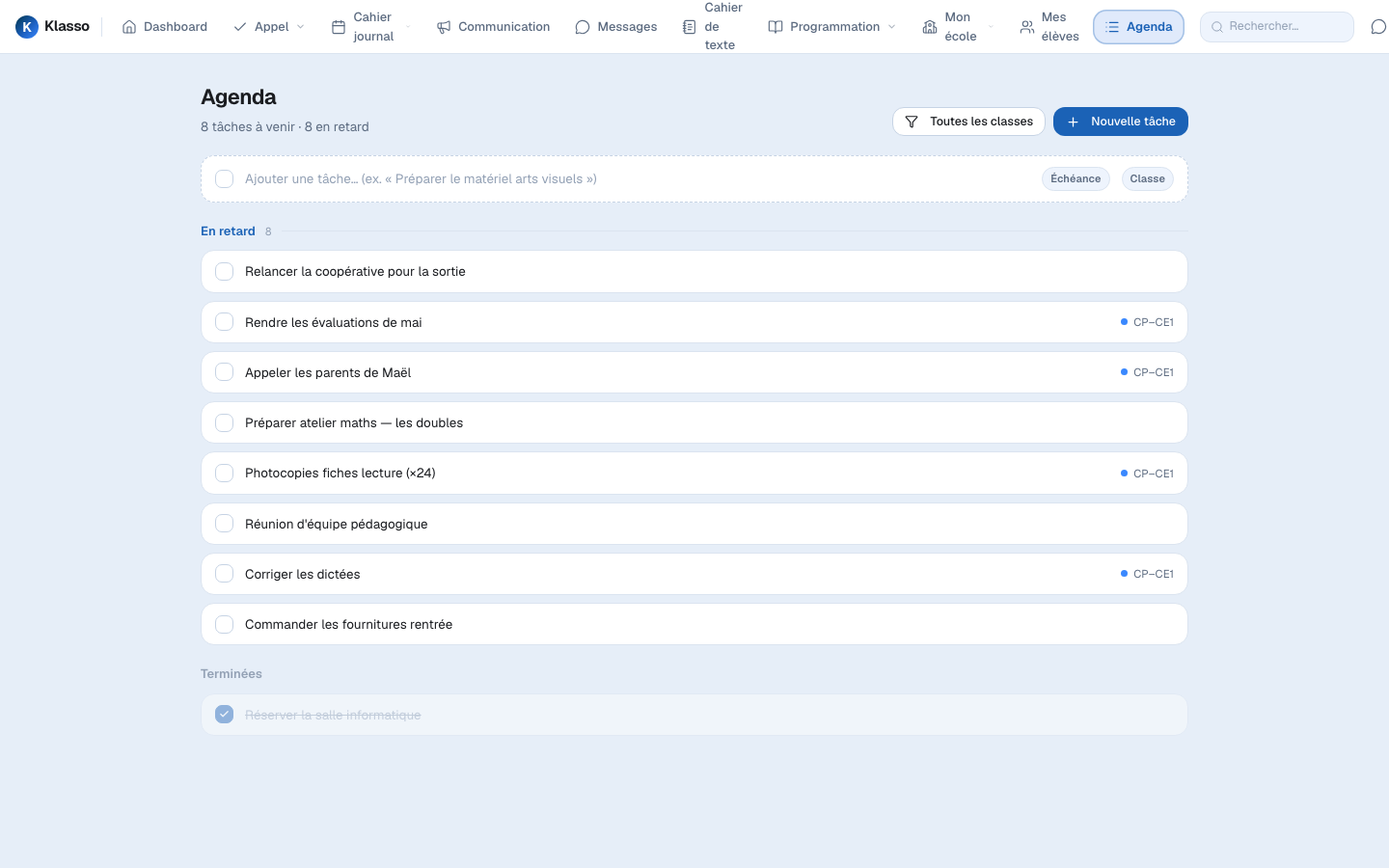1389x868 pixels.
Task: Uncheck 'Réserver la salle informatique' completed task
Action: click(x=225, y=715)
